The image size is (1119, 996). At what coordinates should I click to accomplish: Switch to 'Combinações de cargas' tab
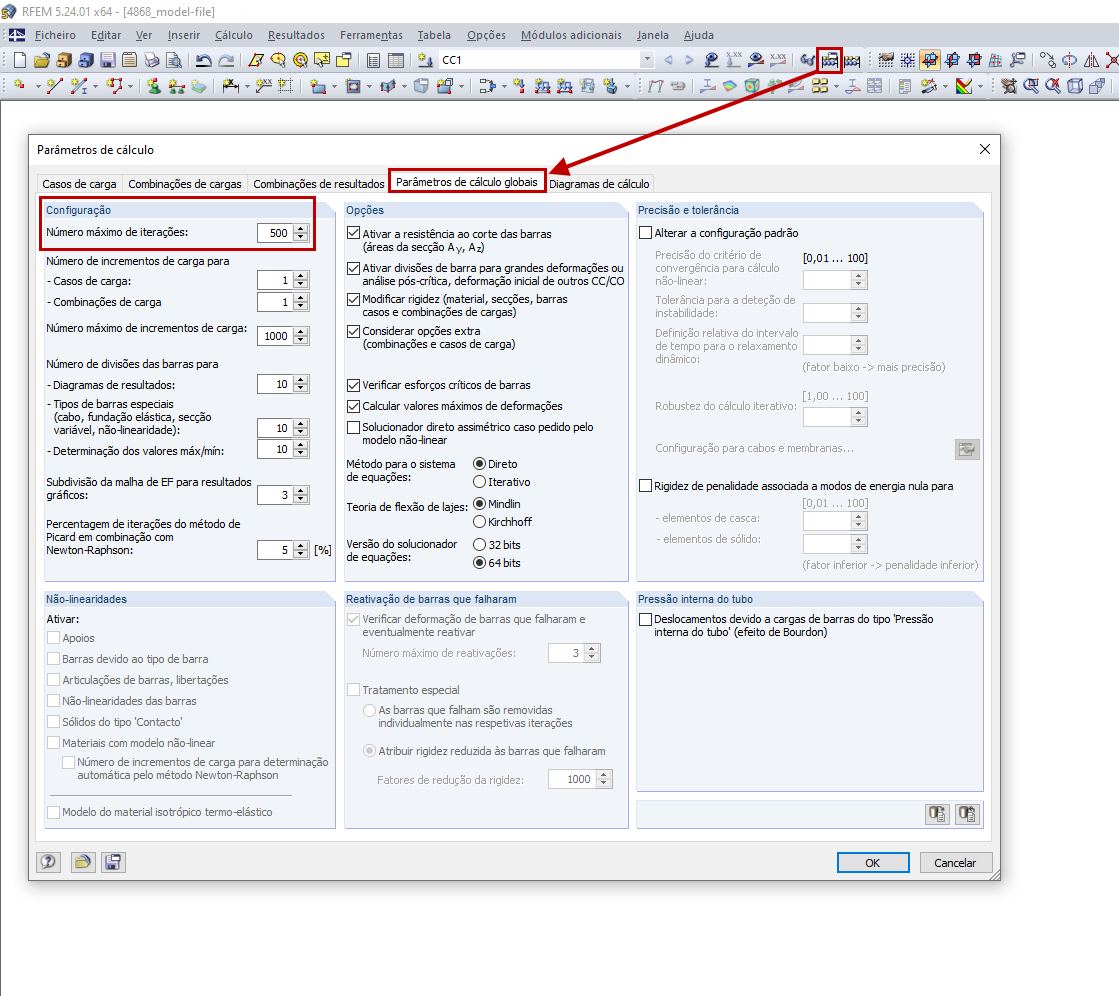coord(185,184)
